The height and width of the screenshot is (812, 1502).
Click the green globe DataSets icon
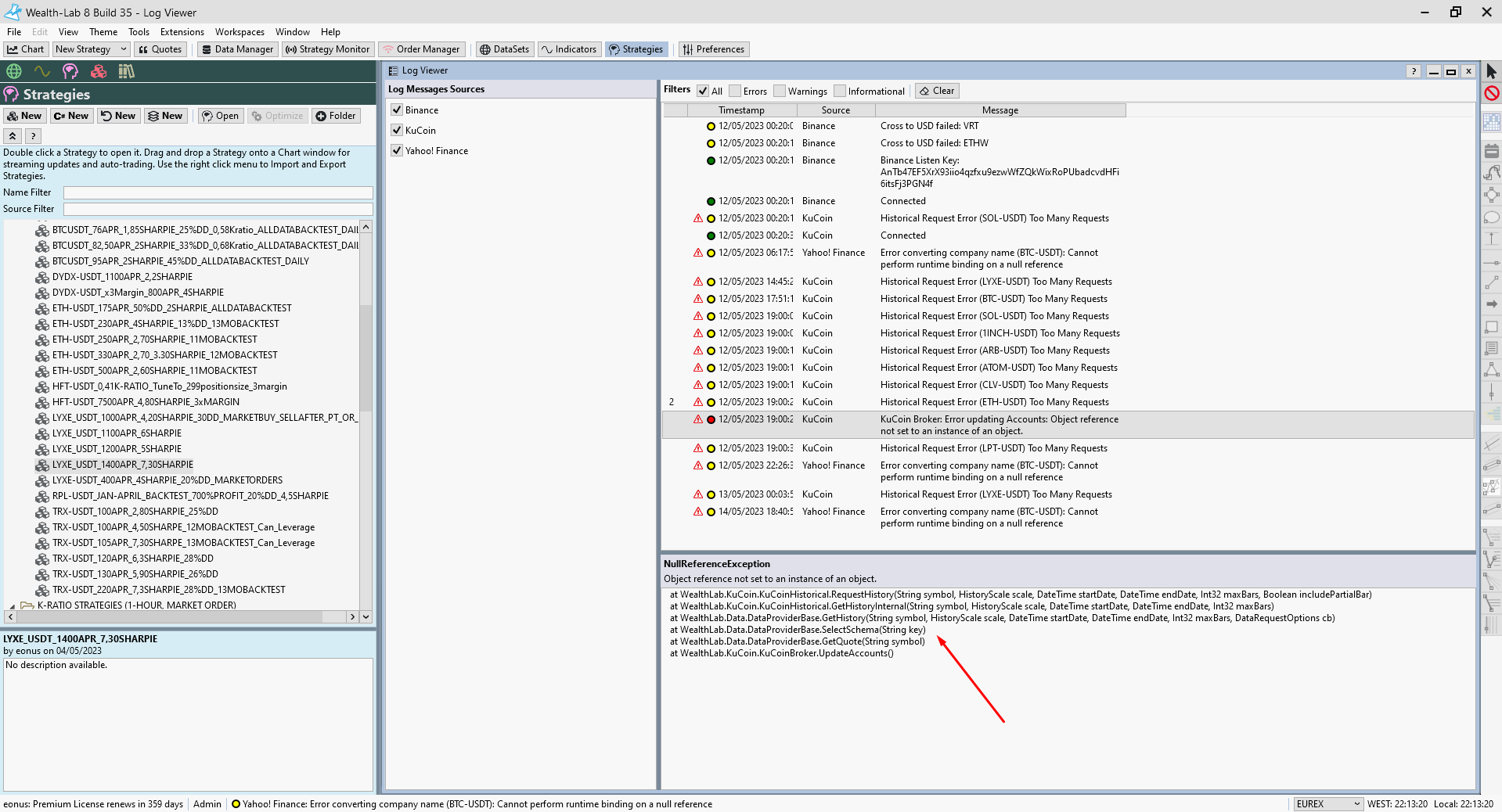14,71
